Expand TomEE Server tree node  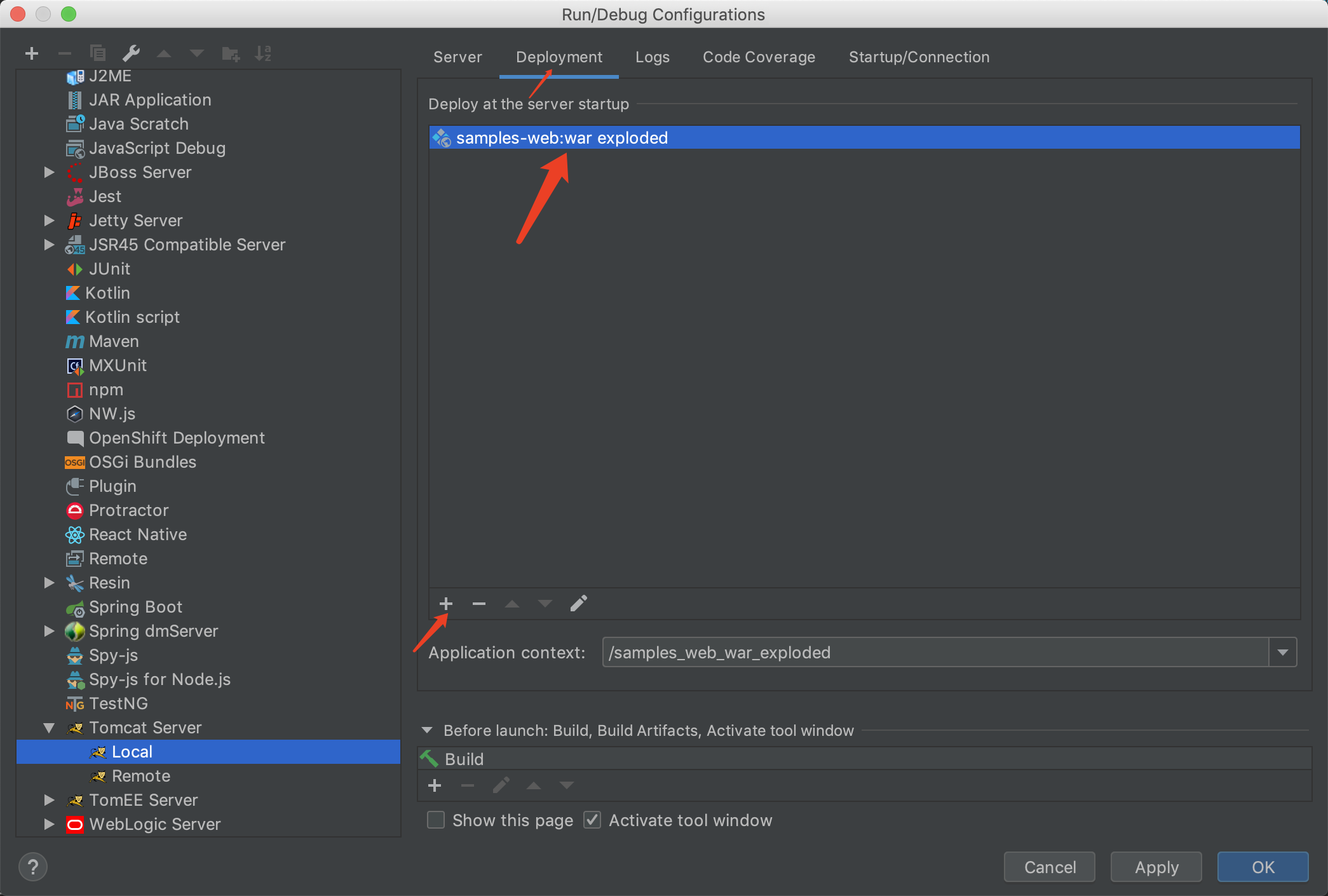49,800
